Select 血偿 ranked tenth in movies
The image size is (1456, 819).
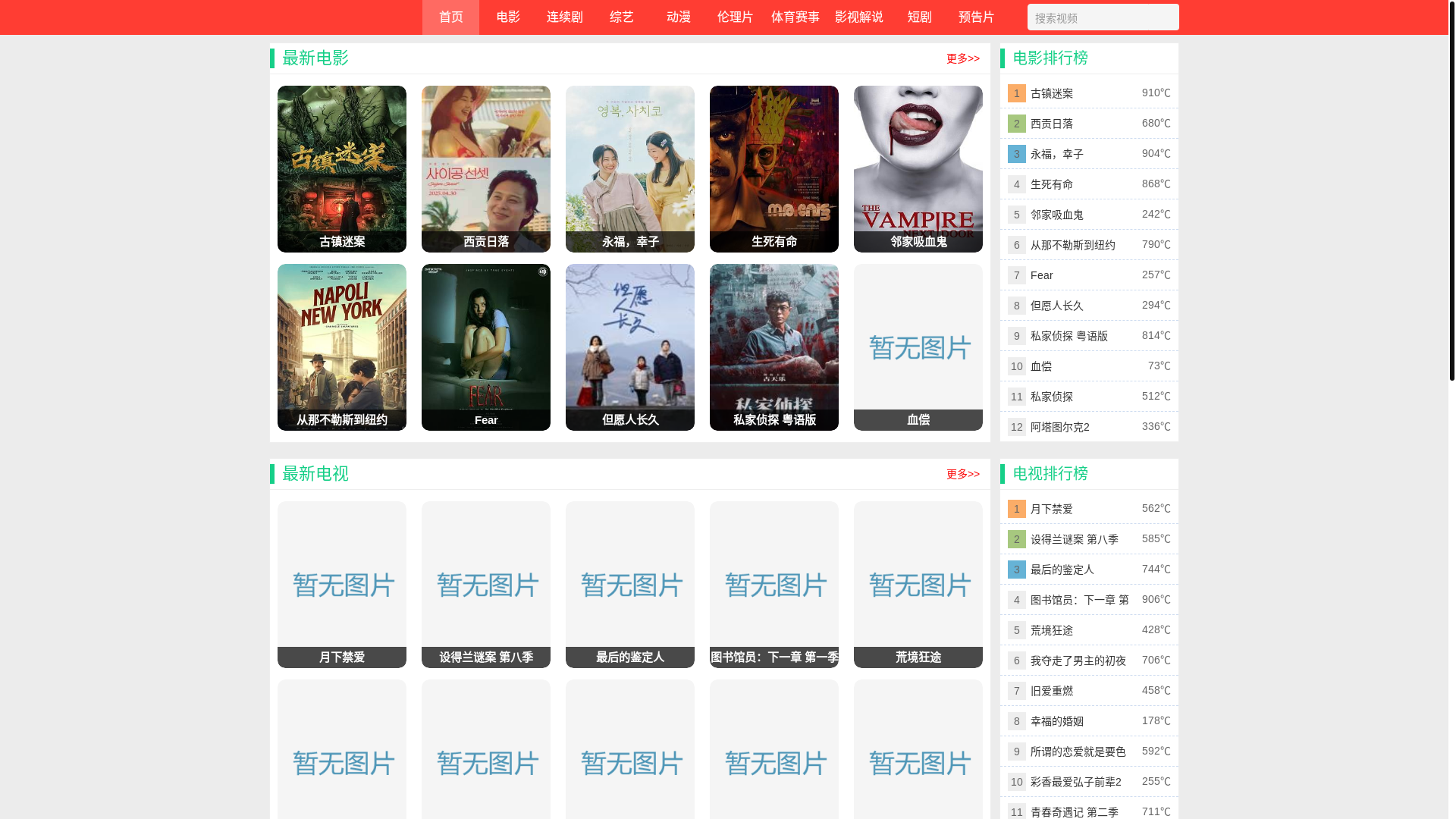pyautogui.click(x=1040, y=366)
